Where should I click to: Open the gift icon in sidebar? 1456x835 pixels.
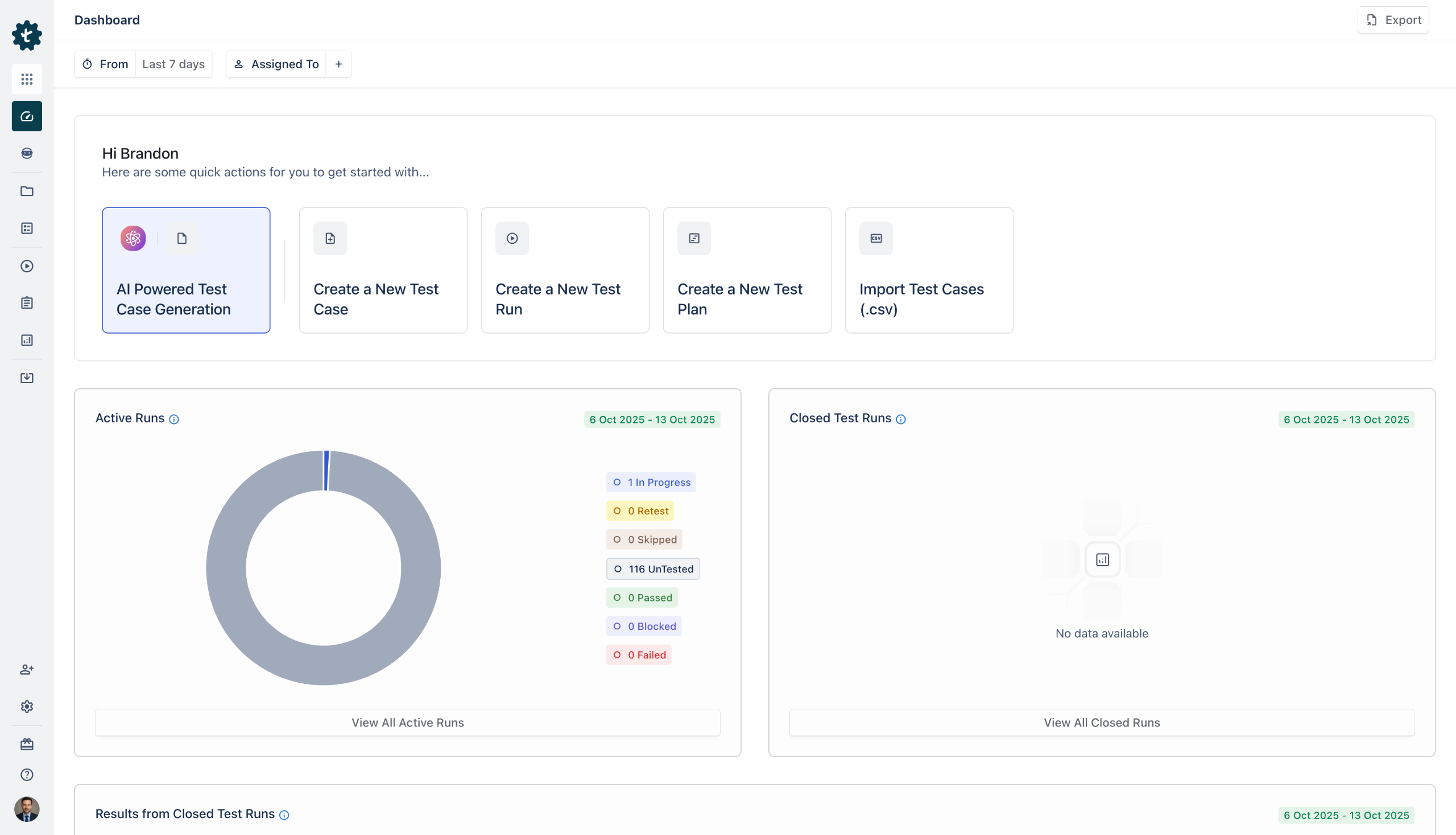(x=27, y=744)
